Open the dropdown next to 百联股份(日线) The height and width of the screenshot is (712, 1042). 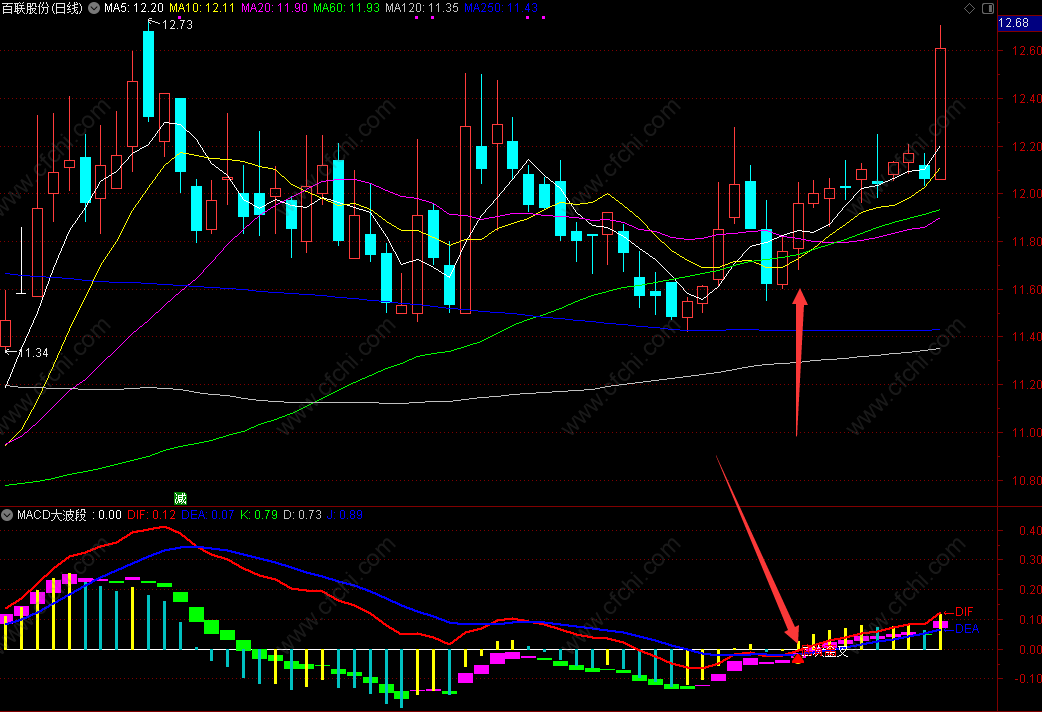coord(94,8)
